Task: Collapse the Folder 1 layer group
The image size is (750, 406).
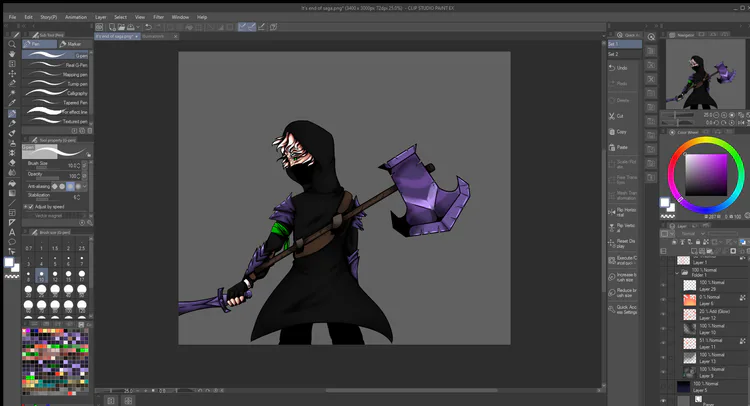Action: [x=677, y=273]
